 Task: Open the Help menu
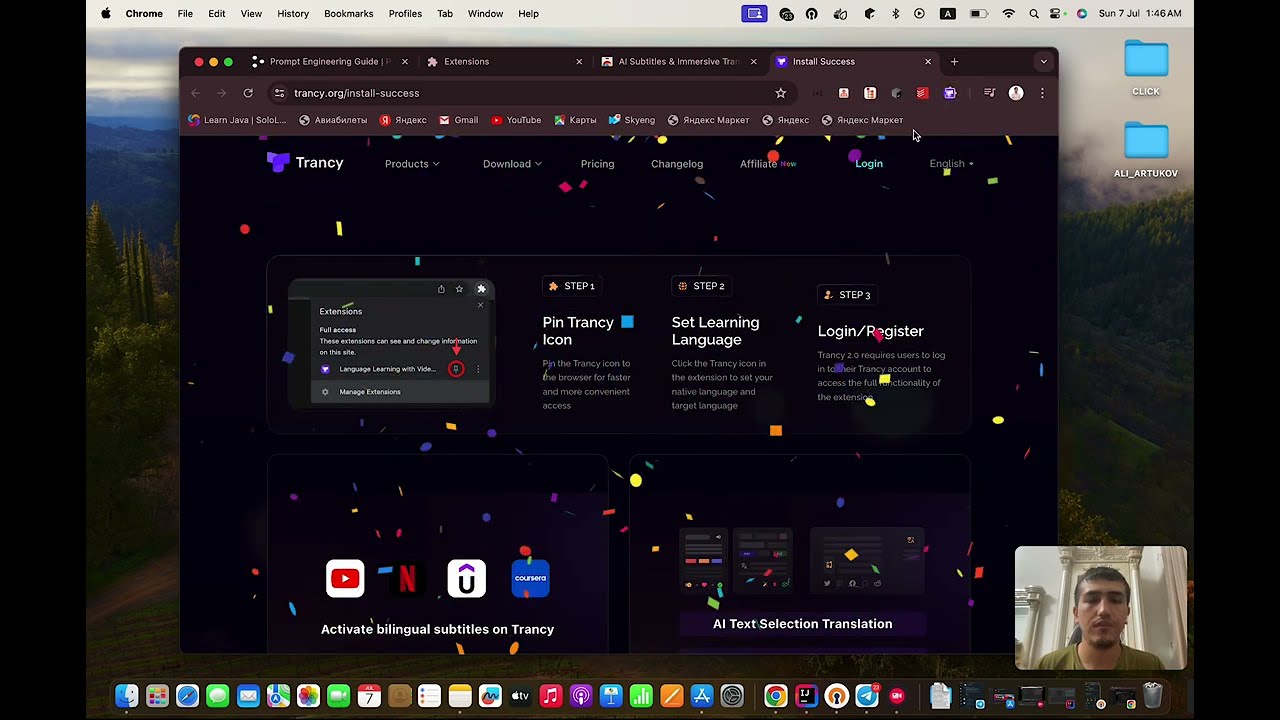tap(529, 14)
